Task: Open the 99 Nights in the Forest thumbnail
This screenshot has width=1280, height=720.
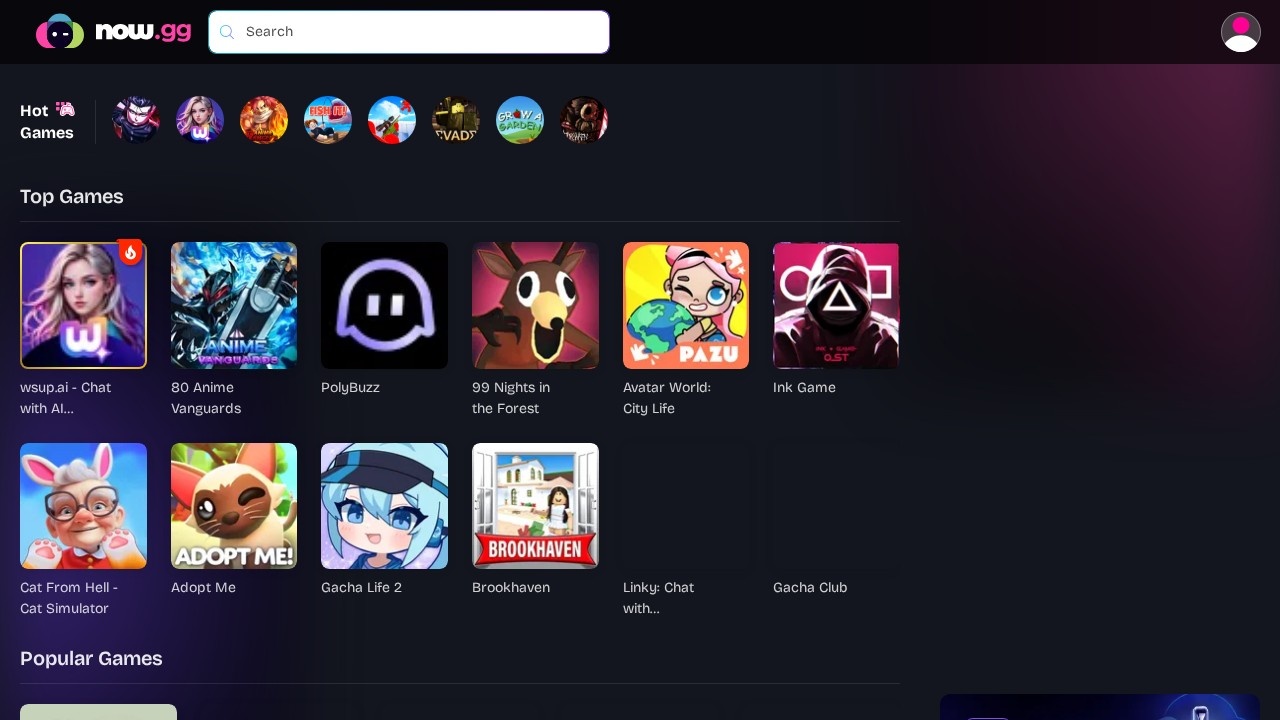Action: (535, 305)
